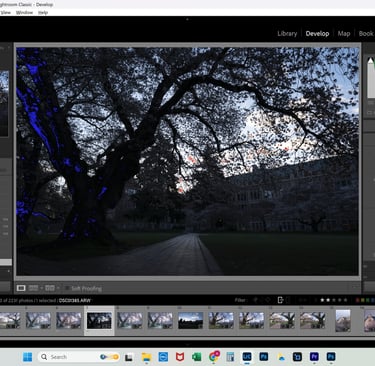Set filter to five stars rating
This screenshot has width=375, height=366.
click(x=345, y=300)
